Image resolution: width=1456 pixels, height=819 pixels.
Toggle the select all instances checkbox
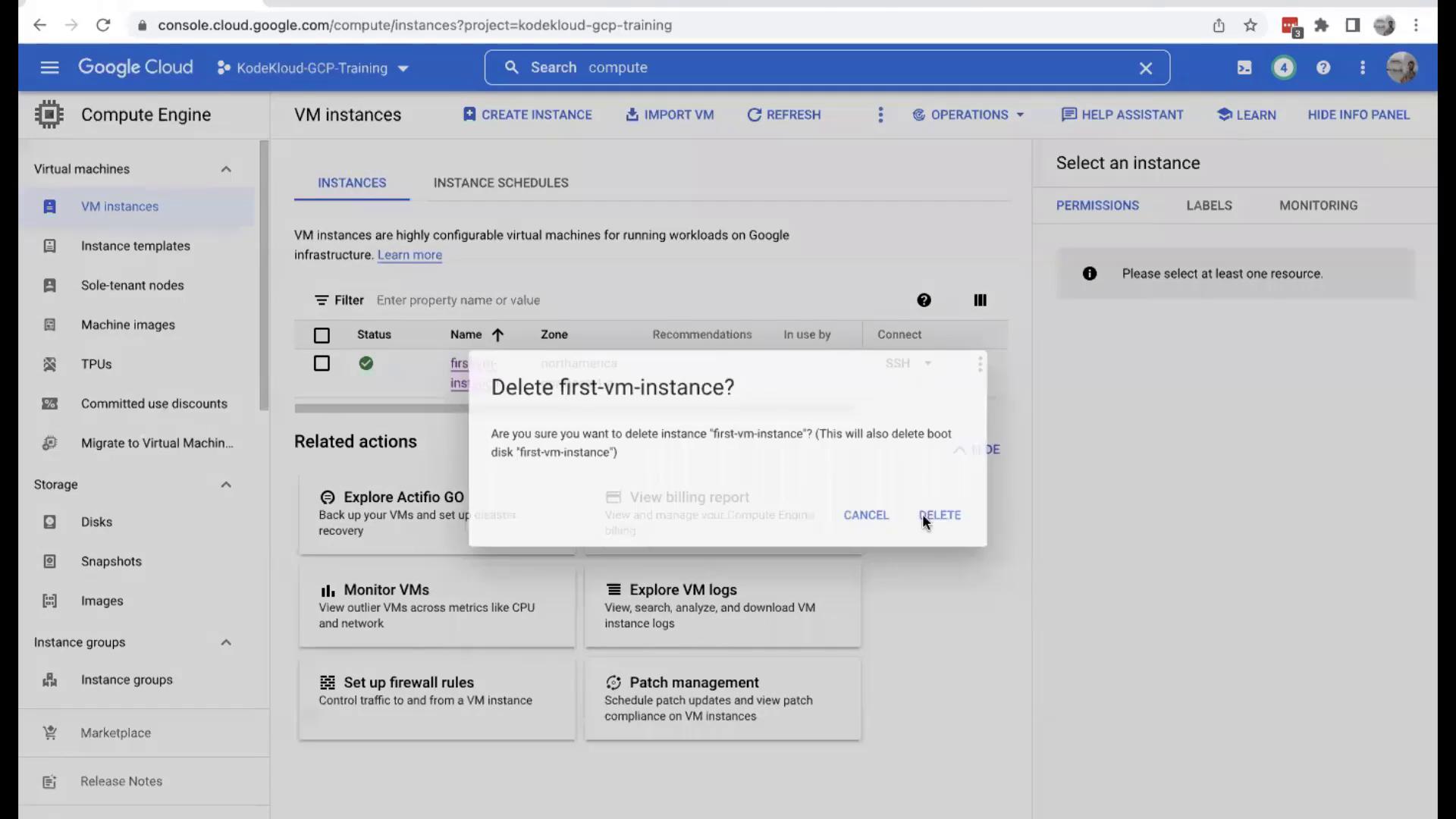coord(322,335)
